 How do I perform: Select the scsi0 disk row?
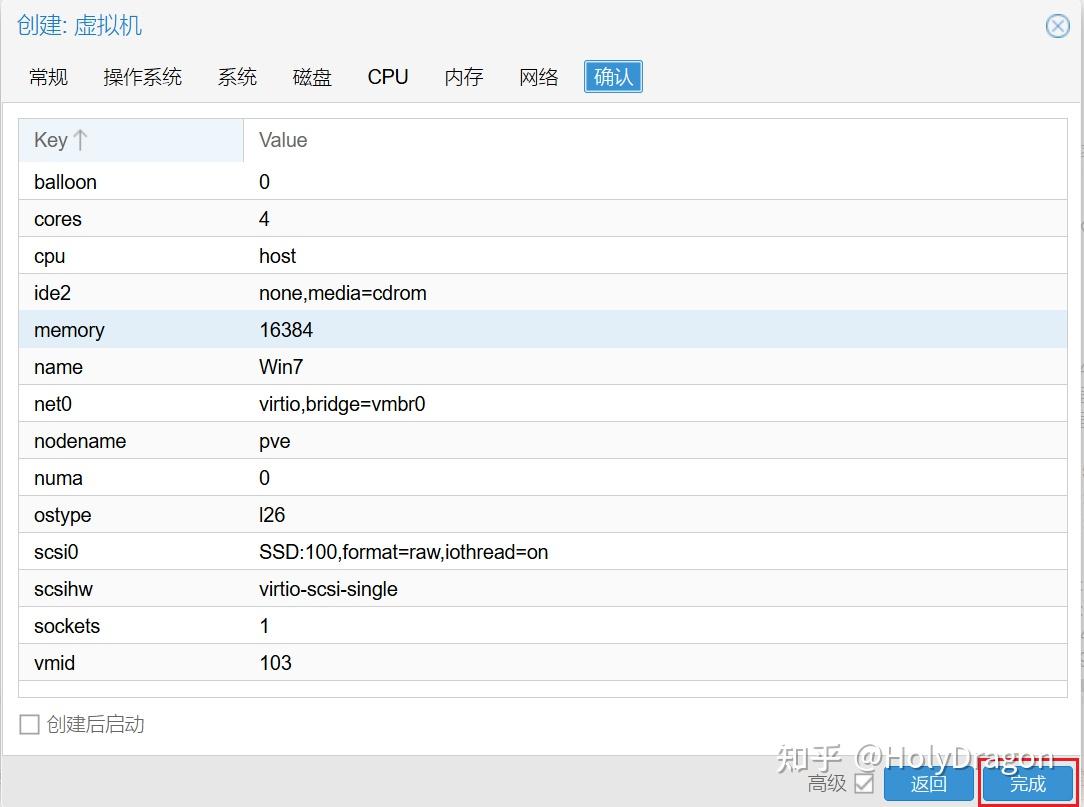coord(400,551)
